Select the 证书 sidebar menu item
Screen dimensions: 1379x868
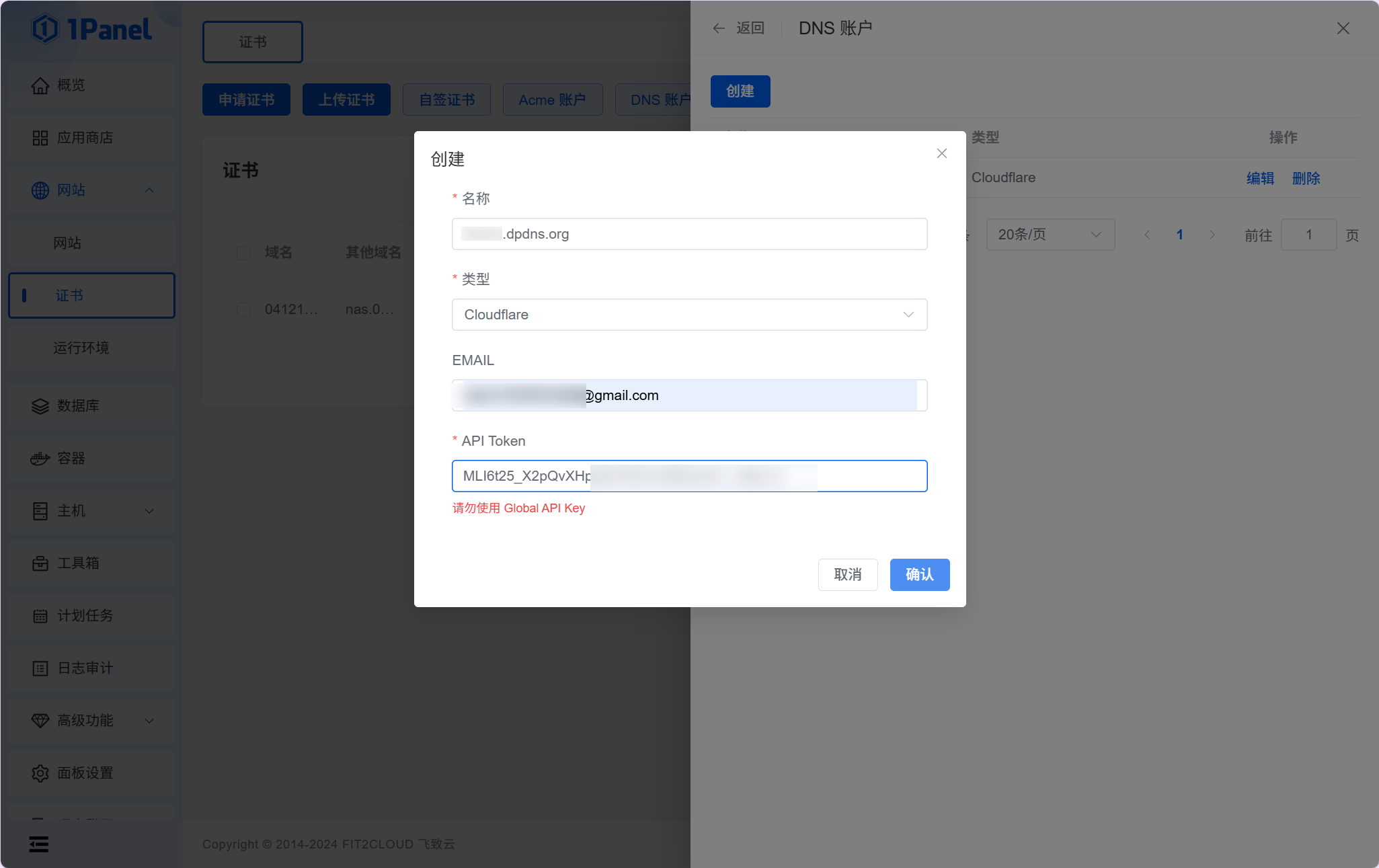click(91, 295)
